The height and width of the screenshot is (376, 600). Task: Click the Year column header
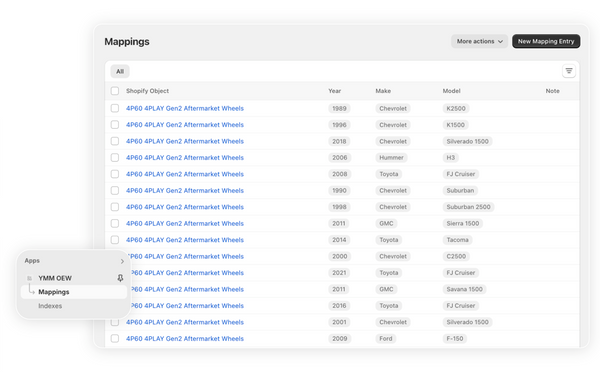click(x=334, y=91)
